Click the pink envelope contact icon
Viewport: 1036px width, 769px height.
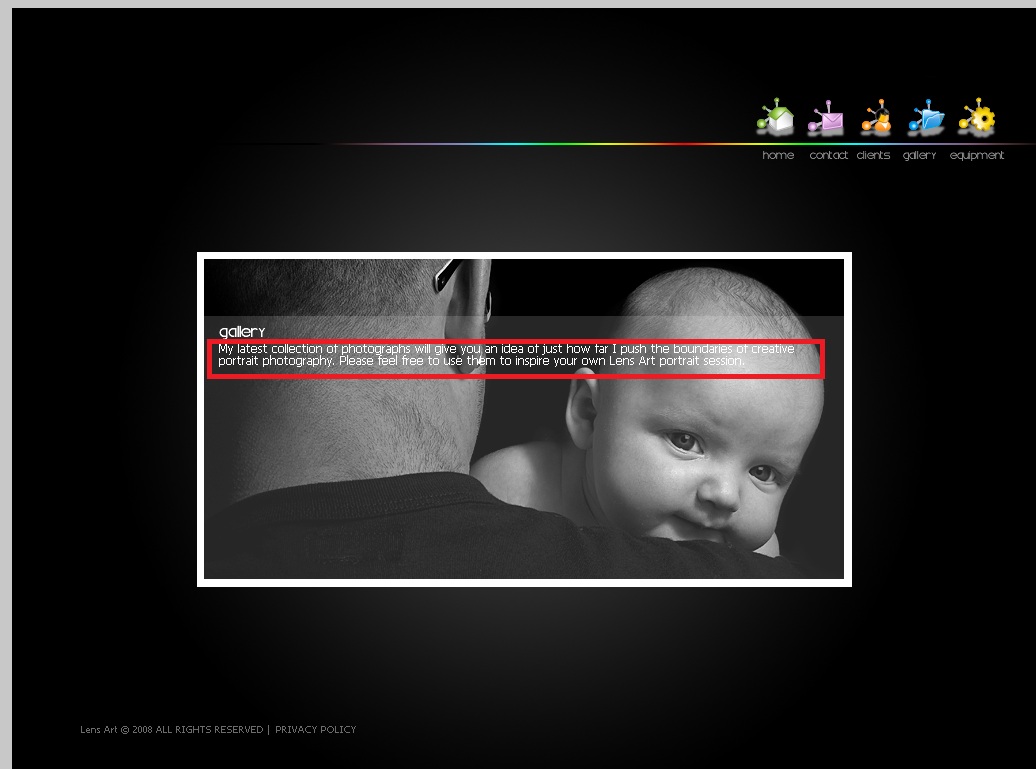[x=826, y=118]
